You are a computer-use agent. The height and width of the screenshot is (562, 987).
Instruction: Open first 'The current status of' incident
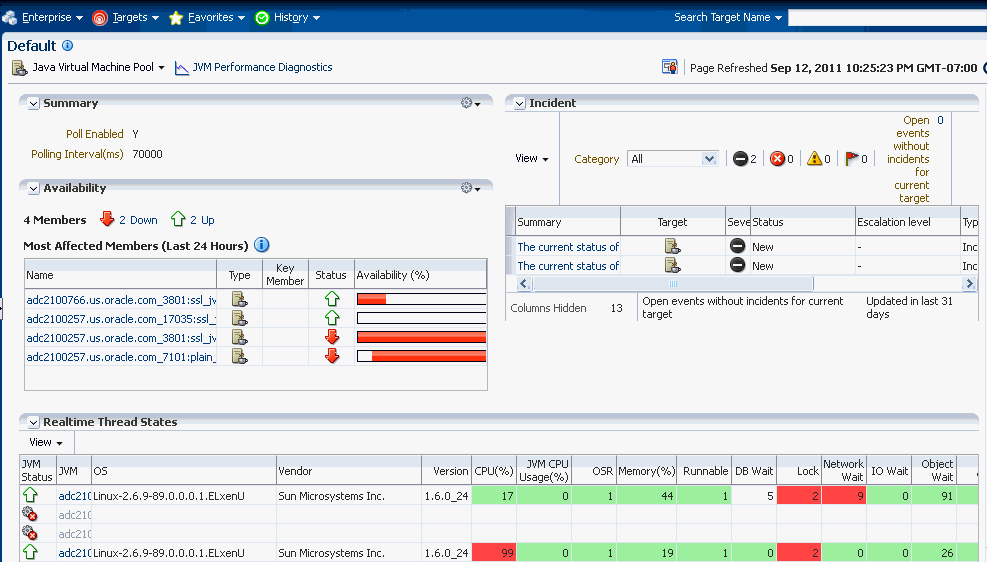[568, 247]
